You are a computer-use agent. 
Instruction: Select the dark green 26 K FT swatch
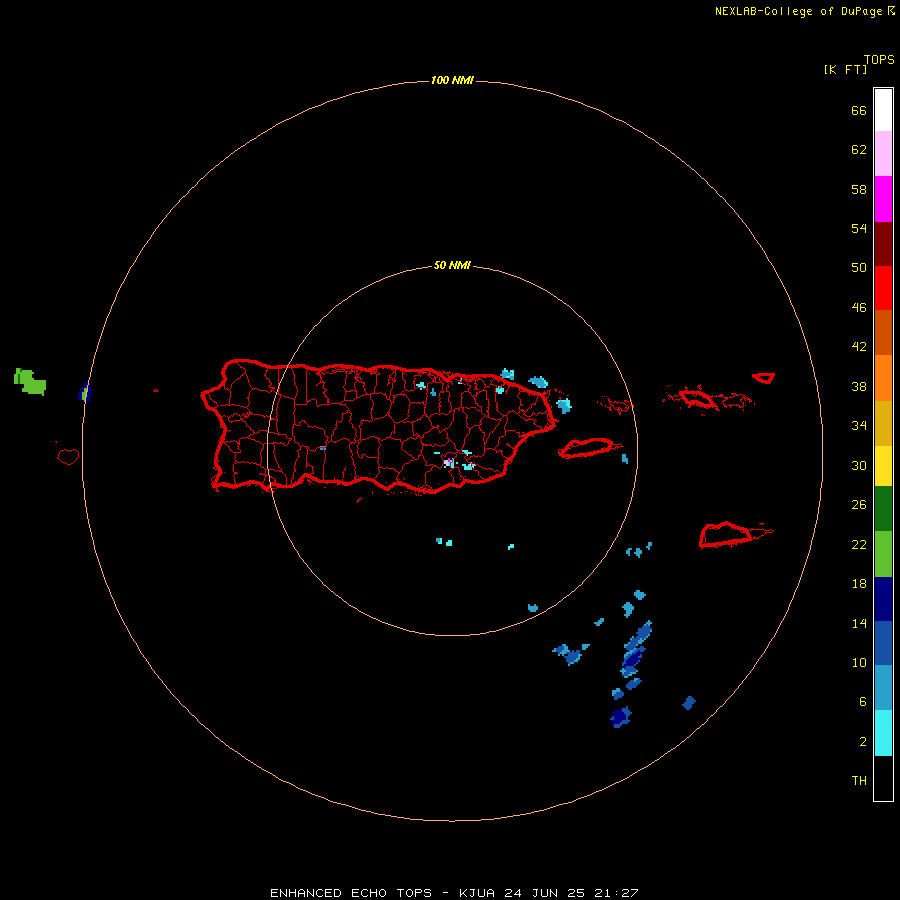click(x=883, y=509)
